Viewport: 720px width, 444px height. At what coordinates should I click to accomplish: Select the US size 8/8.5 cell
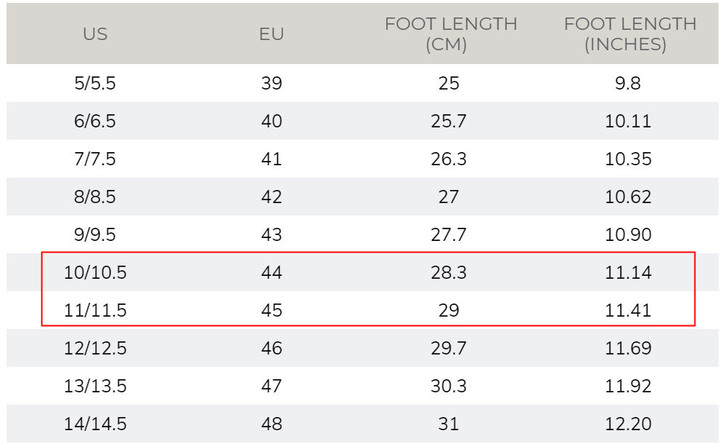[x=95, y=197]
